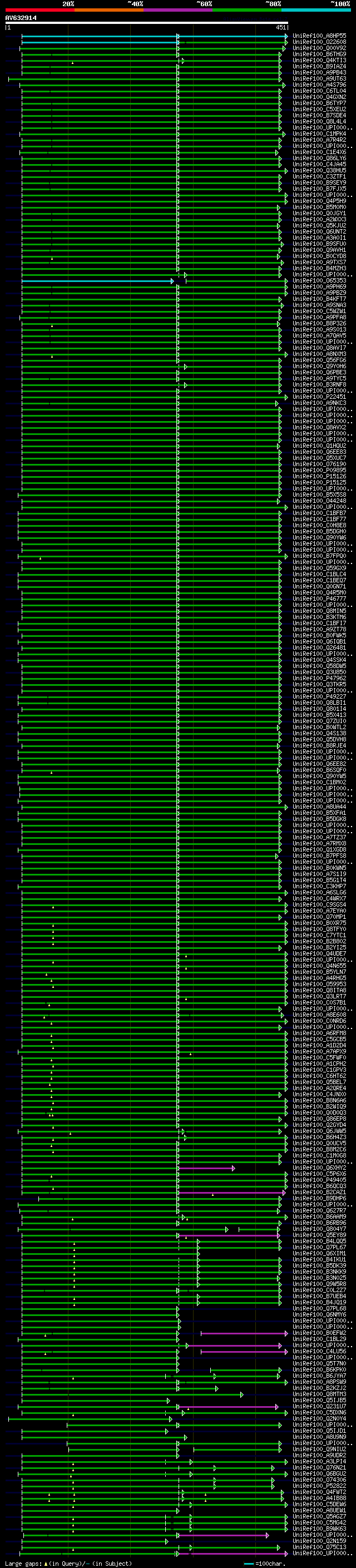Select label UniRef100_Q38HU5
This screenshot has height=1568, width=356.
pos(319,170)
